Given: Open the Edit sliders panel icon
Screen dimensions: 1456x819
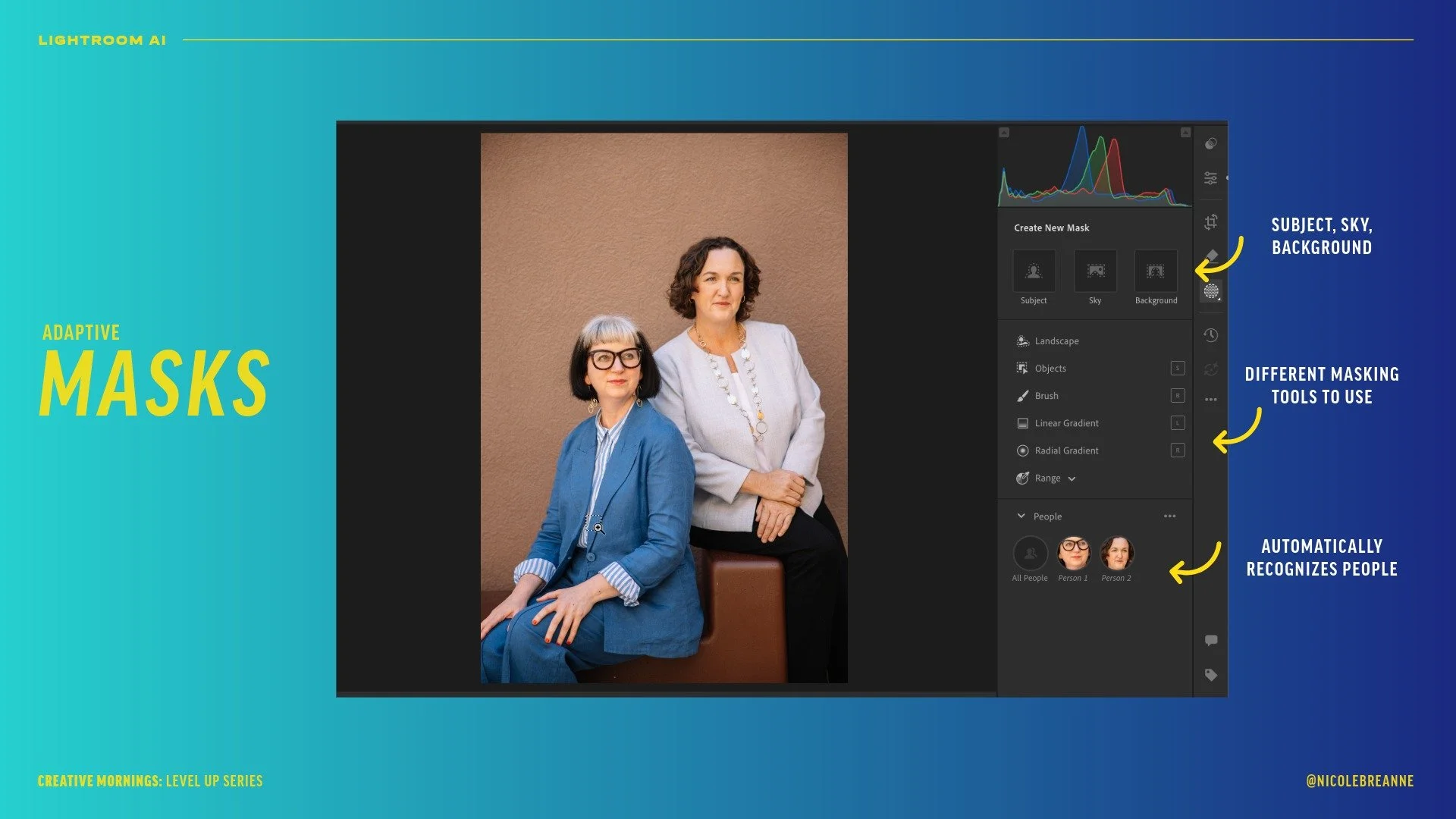Looking at the screenshot, I should 1211,178.
